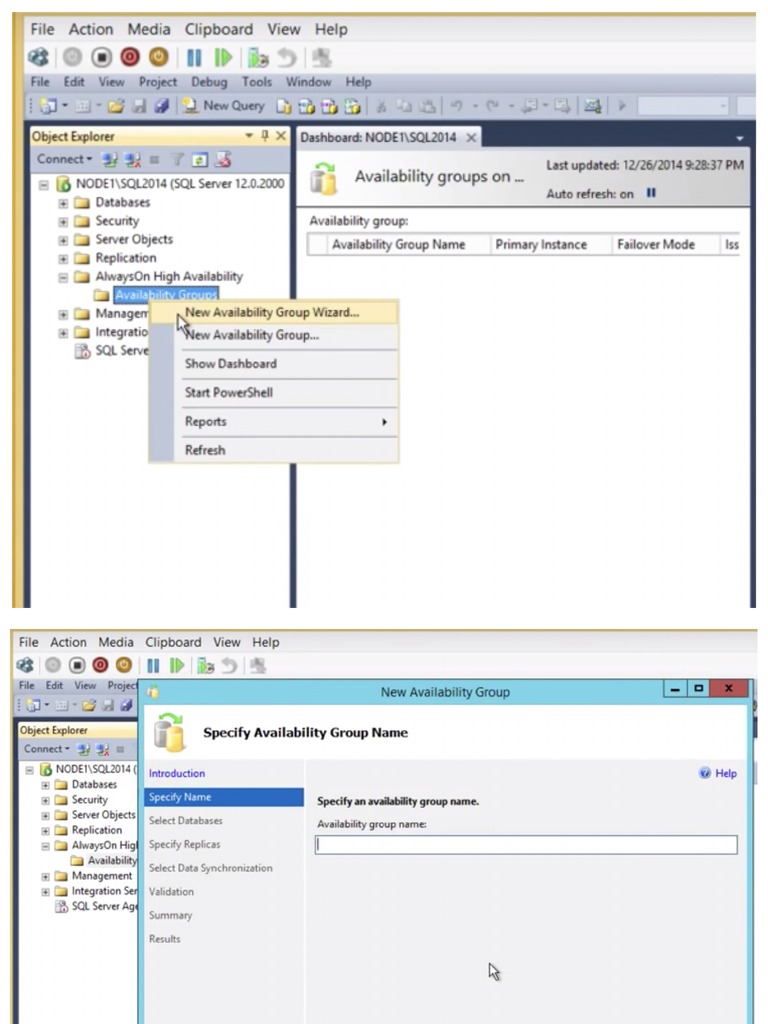Pause auto refresh on the dashboard
Screen dimensions: 768x1024
click(x=651, y=193)
